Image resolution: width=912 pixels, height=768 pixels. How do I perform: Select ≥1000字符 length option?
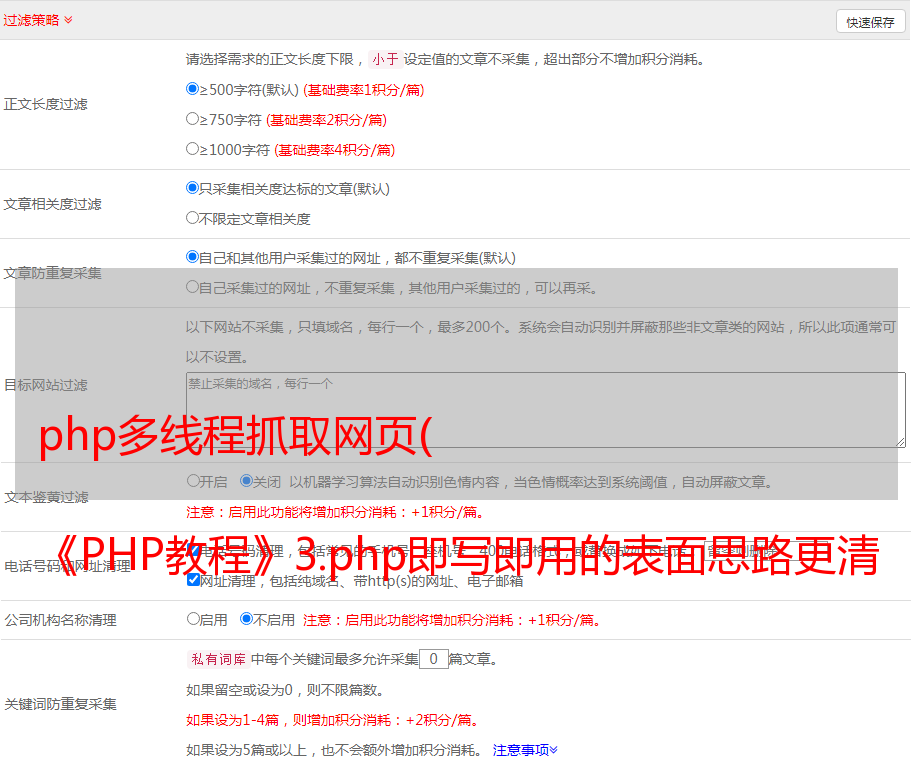(x=192, y=148)
